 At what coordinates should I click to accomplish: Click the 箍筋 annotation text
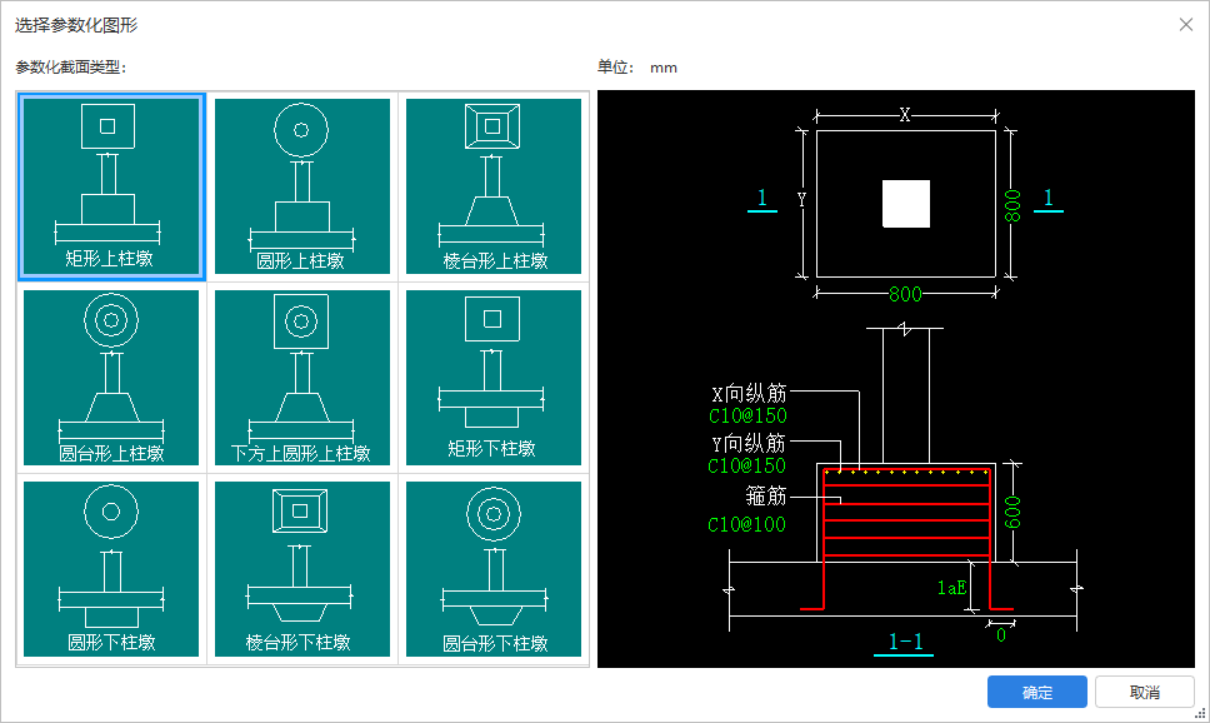(x=766, y=494)
